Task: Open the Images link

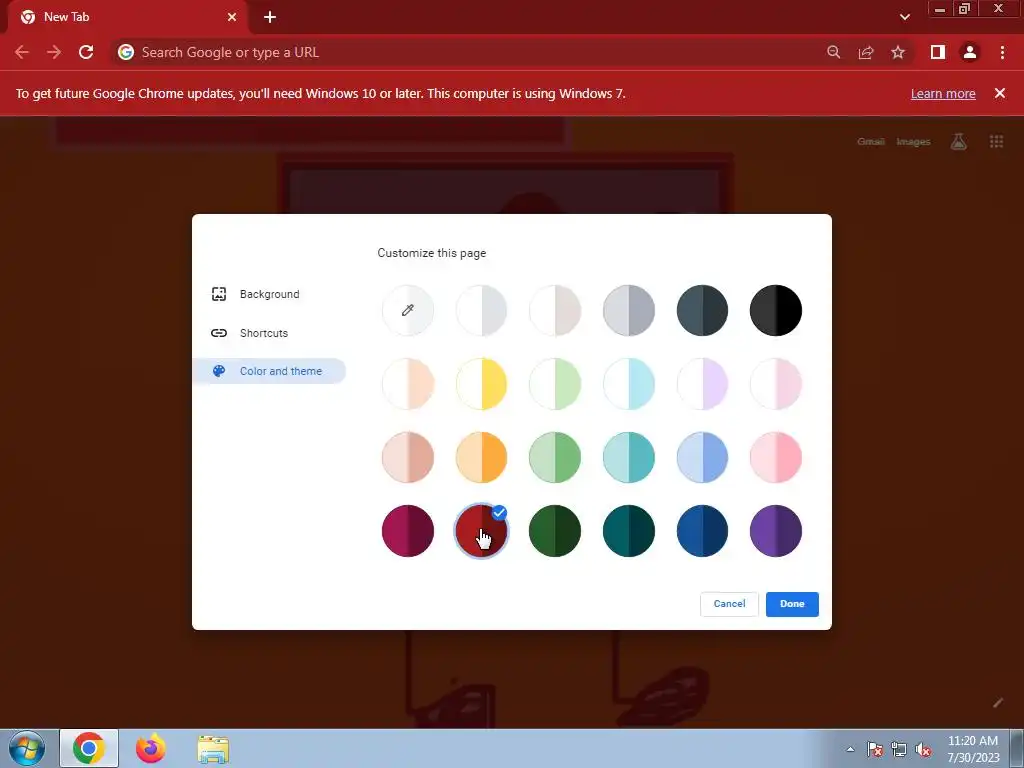Action: point(913,142)
